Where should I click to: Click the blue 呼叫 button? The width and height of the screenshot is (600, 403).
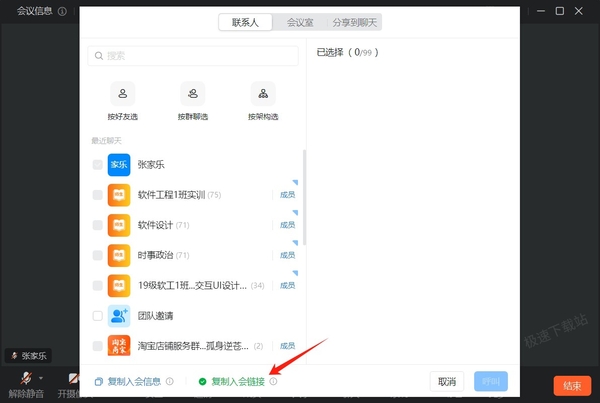coord(491,382)
